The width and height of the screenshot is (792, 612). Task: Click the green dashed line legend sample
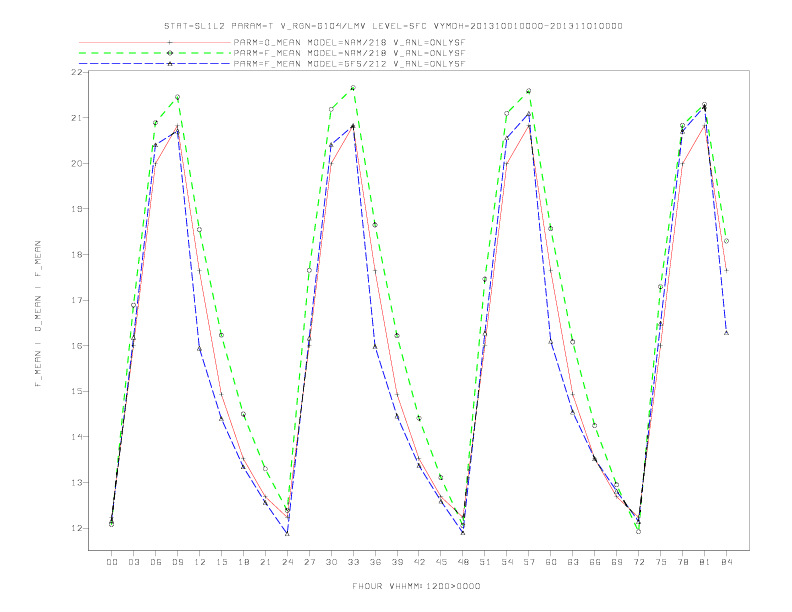tap(155, 53)
